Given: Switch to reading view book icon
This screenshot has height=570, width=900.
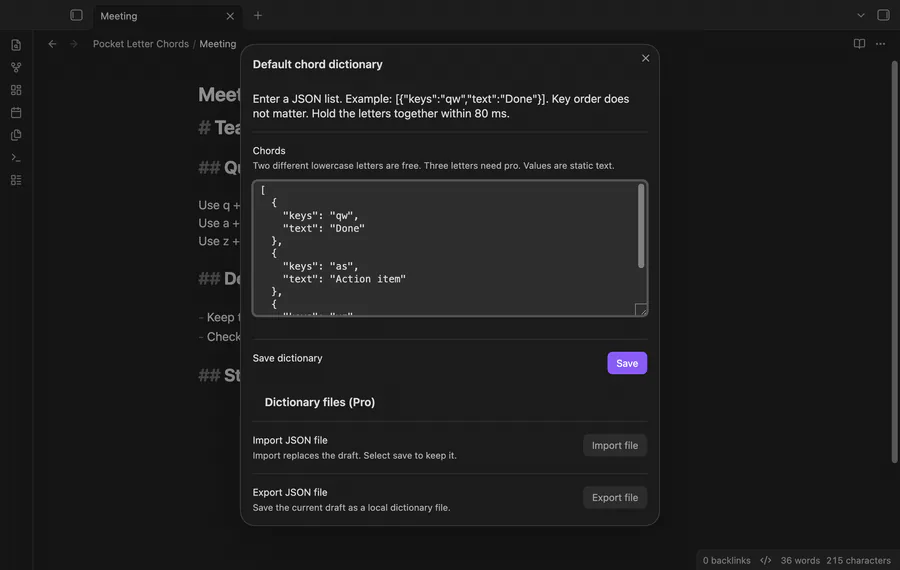Looking at the screenshot, I should [859, 44].
